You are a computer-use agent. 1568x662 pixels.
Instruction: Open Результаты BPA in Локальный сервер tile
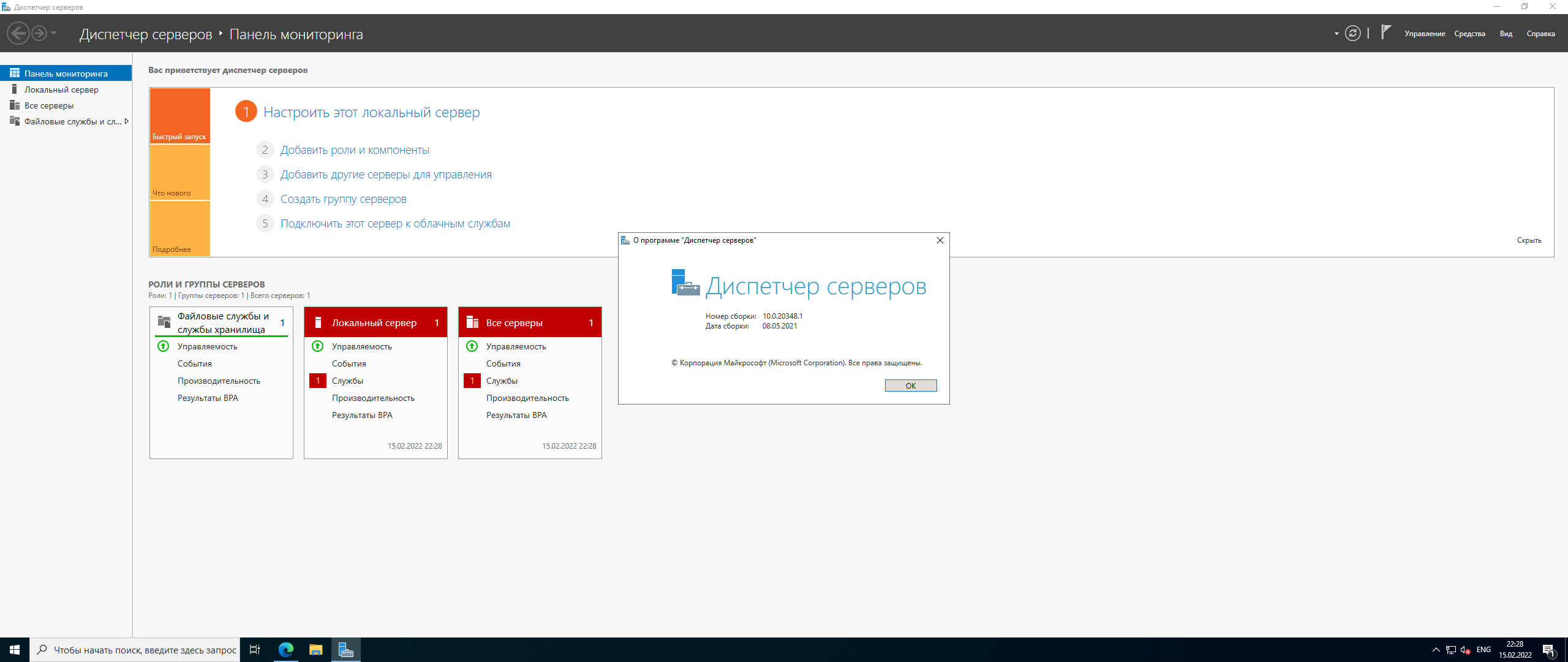362,415
